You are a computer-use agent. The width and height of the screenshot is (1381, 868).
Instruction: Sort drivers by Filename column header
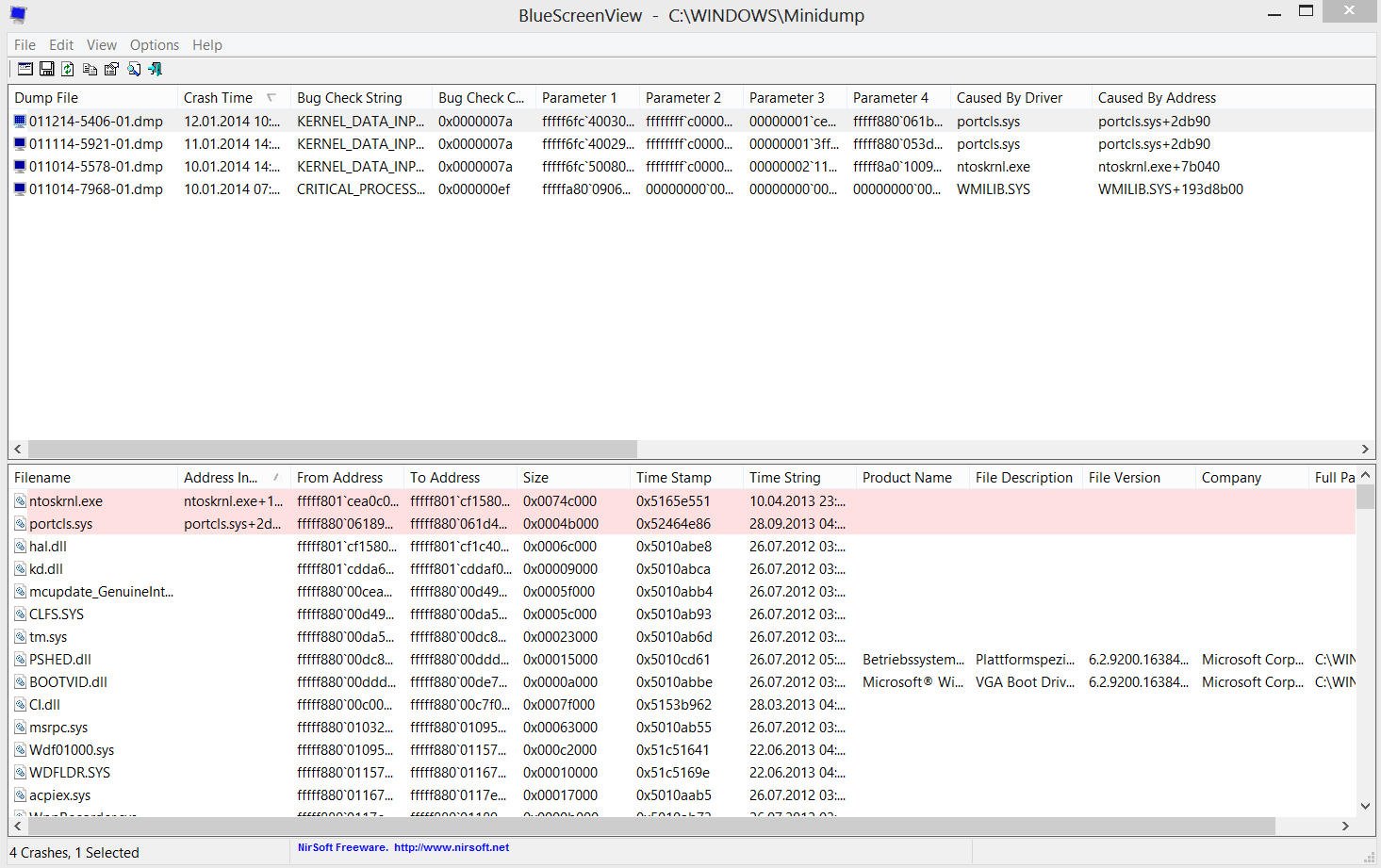[92, 477]
